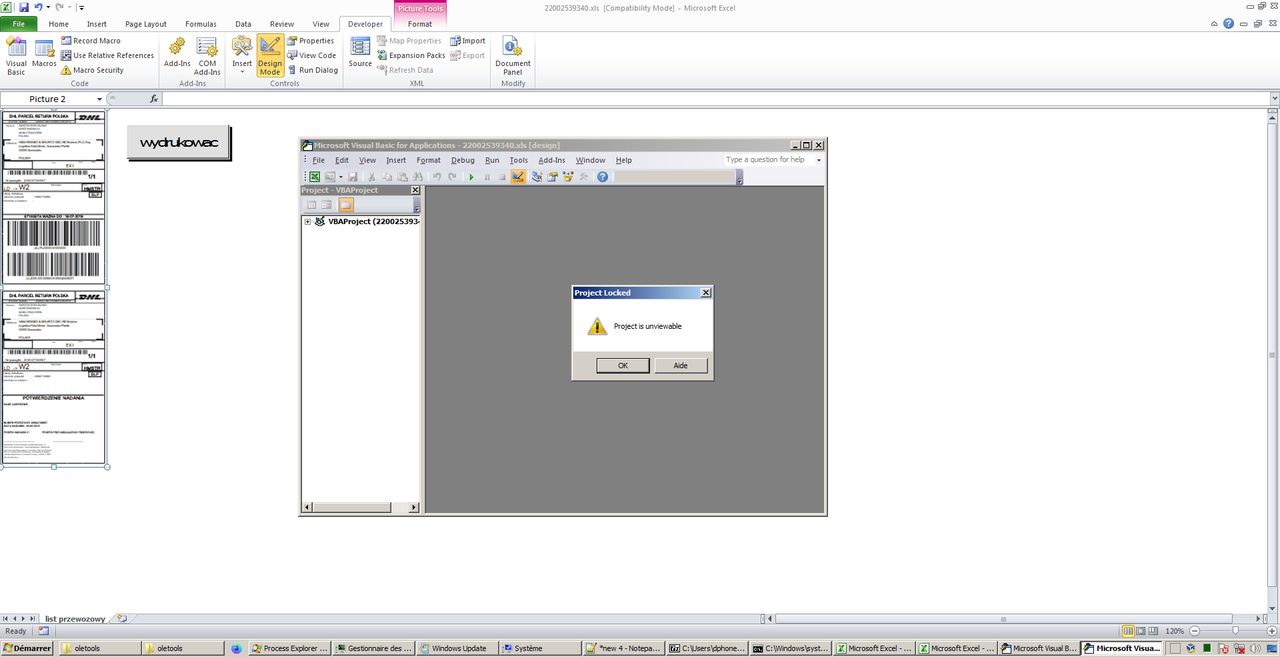The height and width of the screenshot is (657, 1280).
Task: Click Toggle Folders in Project pane
Action: tap(346, 205)
